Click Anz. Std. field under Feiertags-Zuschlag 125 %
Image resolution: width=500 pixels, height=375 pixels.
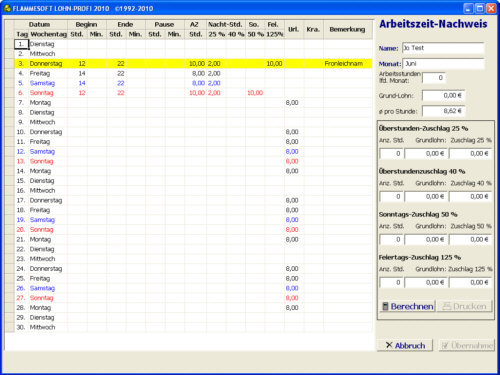[x=391, y=282]
